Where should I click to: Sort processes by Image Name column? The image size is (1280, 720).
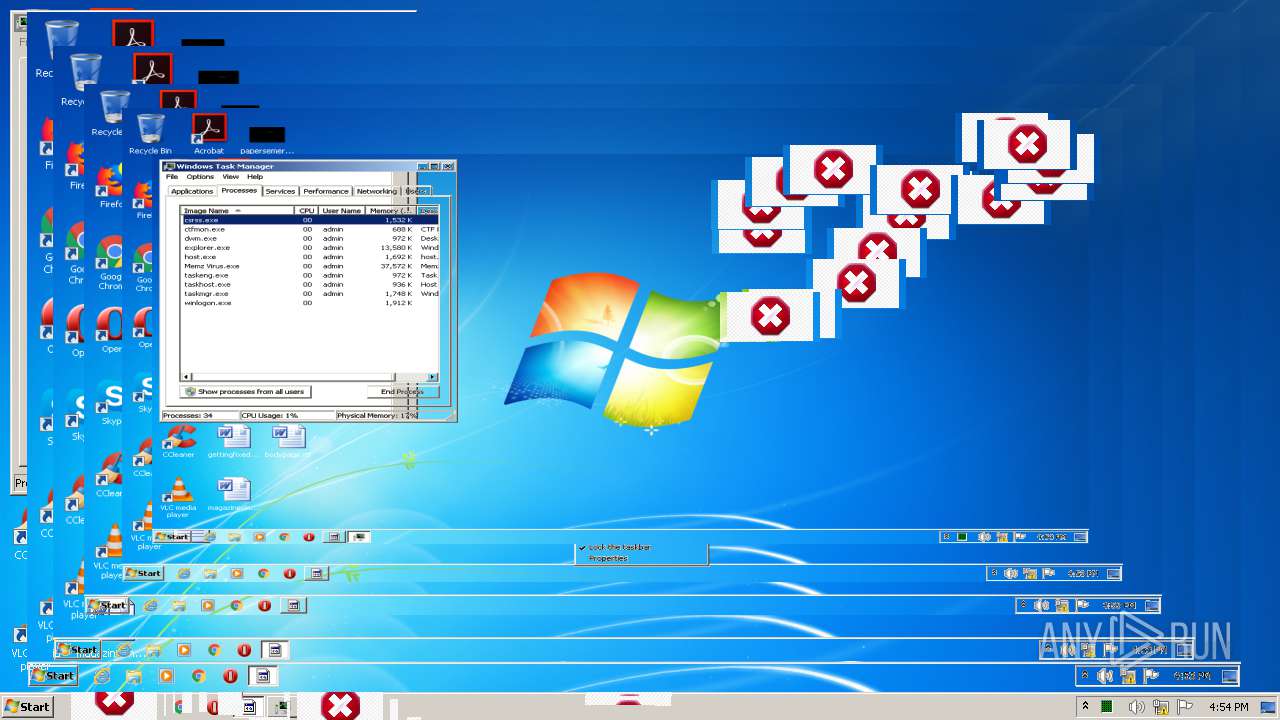(x=238, y=211)
